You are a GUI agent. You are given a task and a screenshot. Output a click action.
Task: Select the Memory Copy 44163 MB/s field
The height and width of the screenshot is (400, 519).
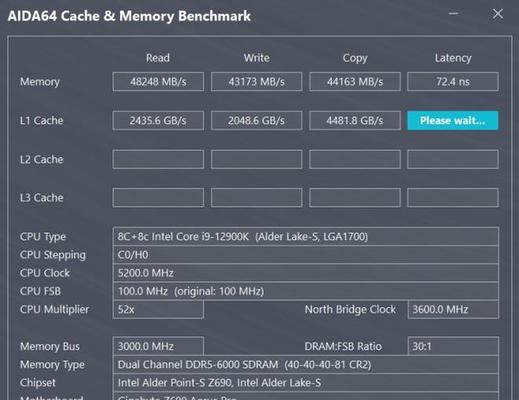355,82
